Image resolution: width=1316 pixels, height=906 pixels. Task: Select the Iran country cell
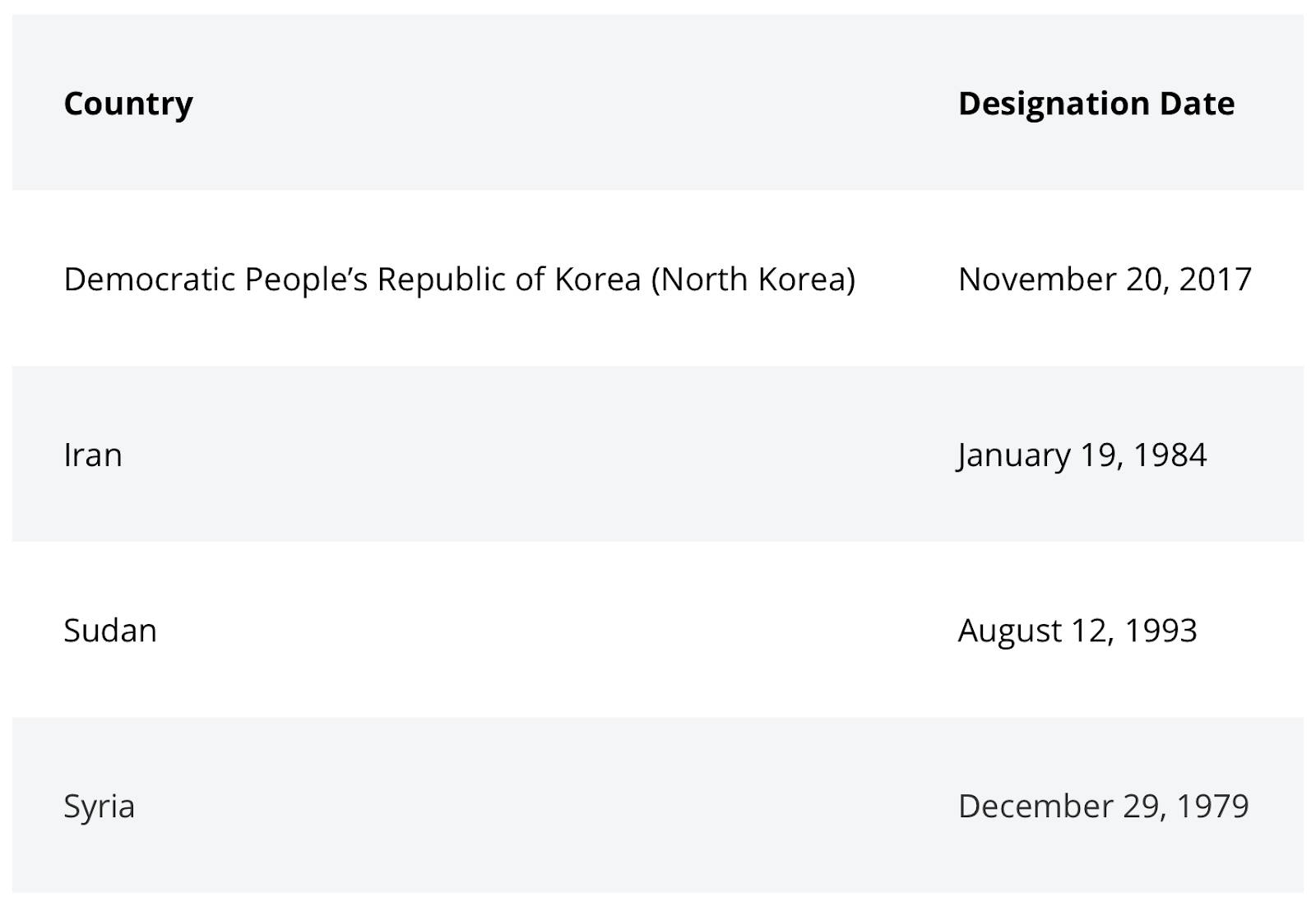(x=93, y=455)
